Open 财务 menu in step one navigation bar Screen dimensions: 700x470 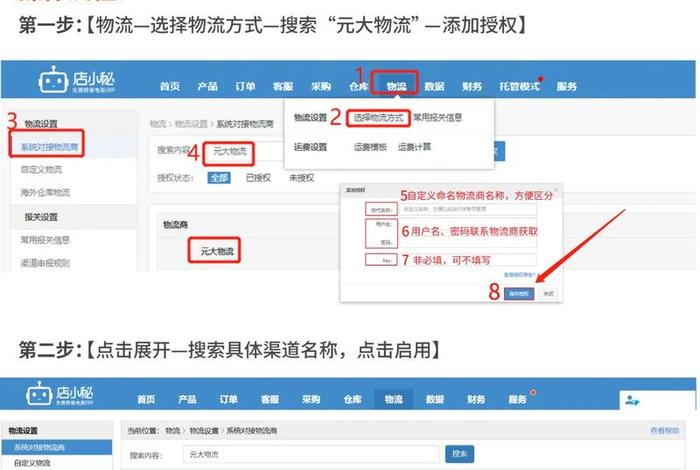[x=472, y=87]
